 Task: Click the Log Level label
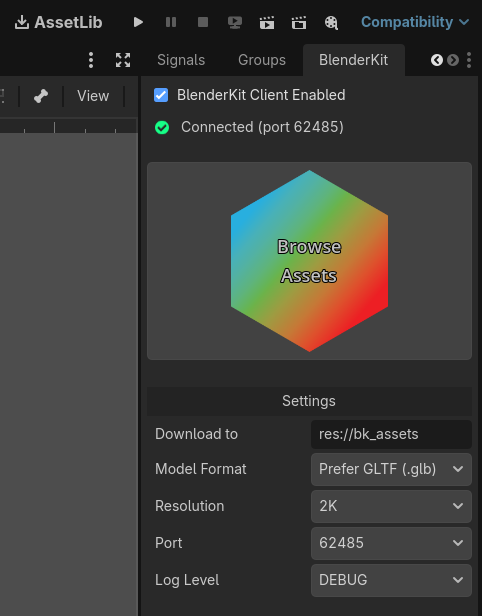[187, 580]
